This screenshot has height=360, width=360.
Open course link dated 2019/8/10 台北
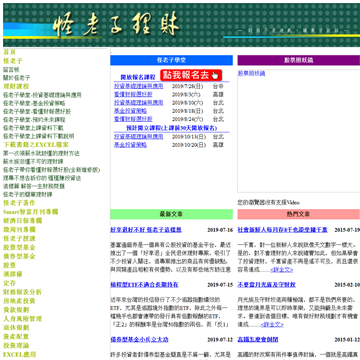[x=139, y=103]
